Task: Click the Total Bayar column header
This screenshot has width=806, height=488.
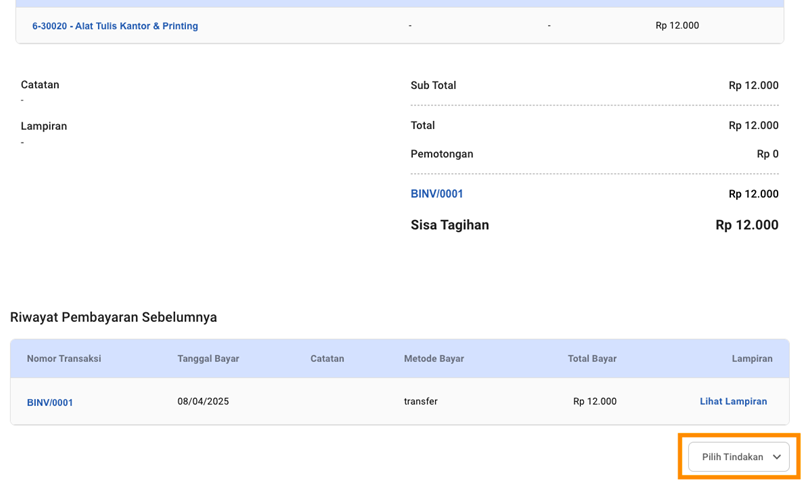Action: pyautogui.click(x=592, y=358)
